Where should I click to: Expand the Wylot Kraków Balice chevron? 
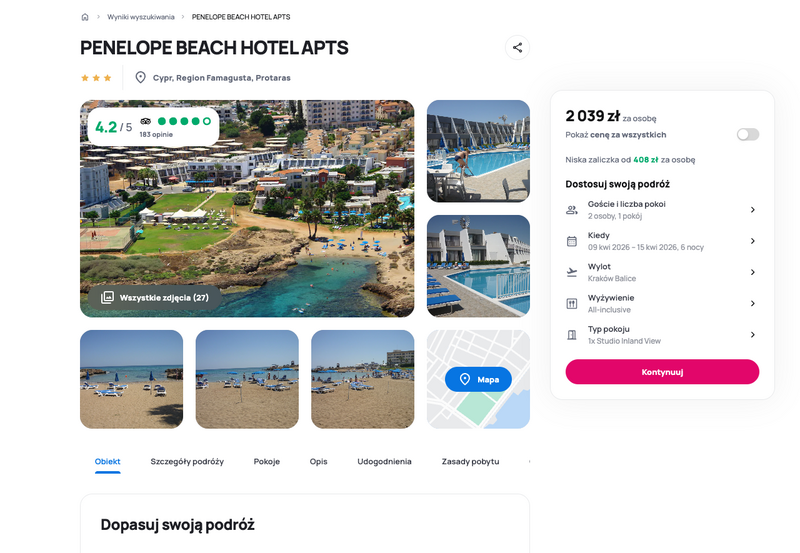(753, 272)
